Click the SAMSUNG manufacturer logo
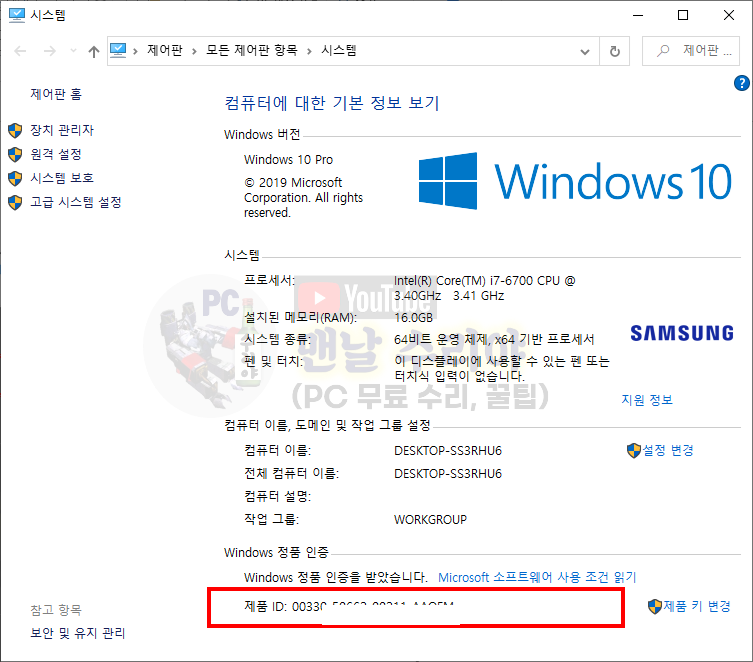753x662 pixels. 682,333
